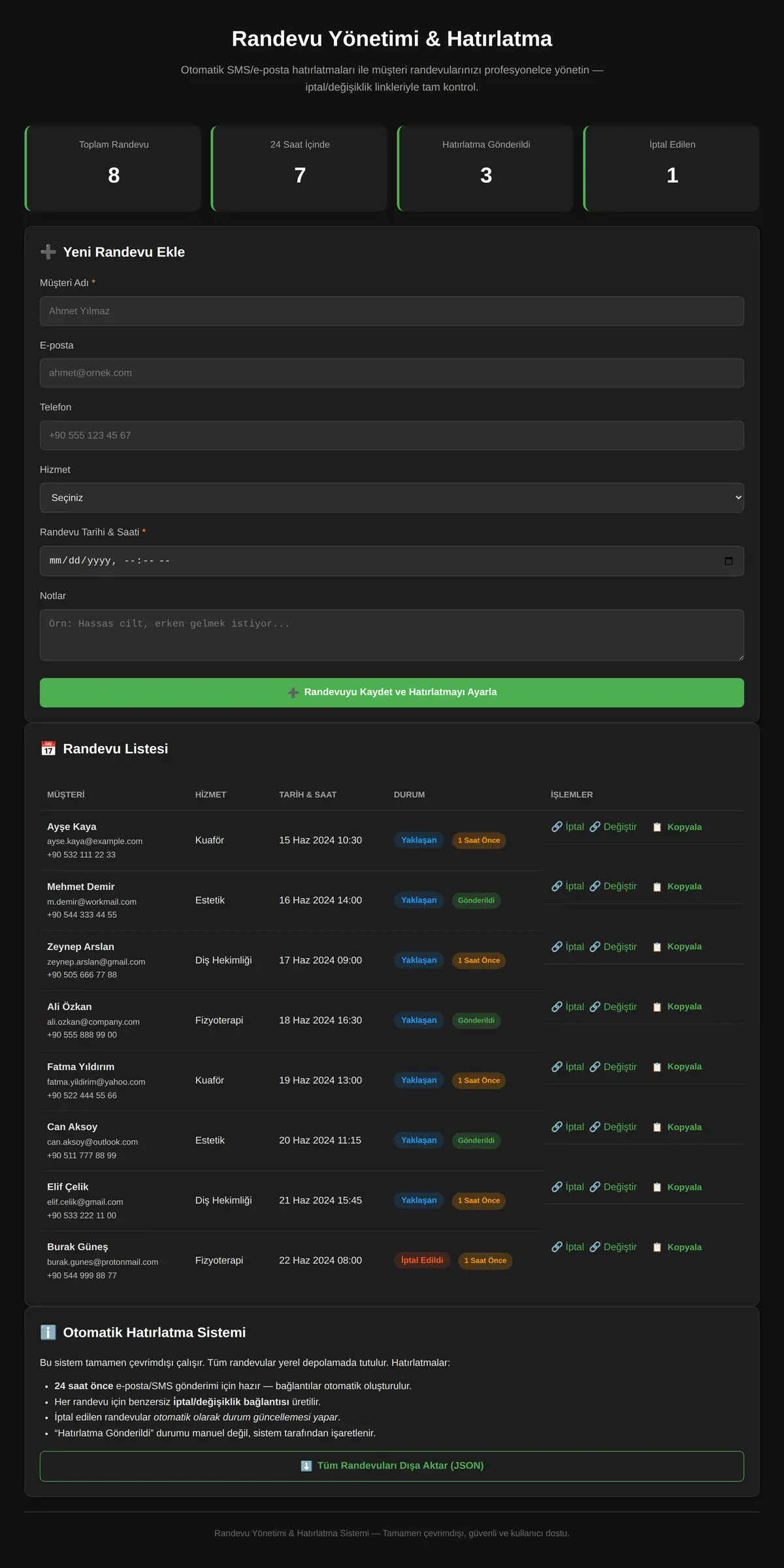Image resolution: width=784 pixels, height=1568 pixels.
Task: Click the clipboard icon in Ayşe Kaya's row
Action: [x=657, y=827]
